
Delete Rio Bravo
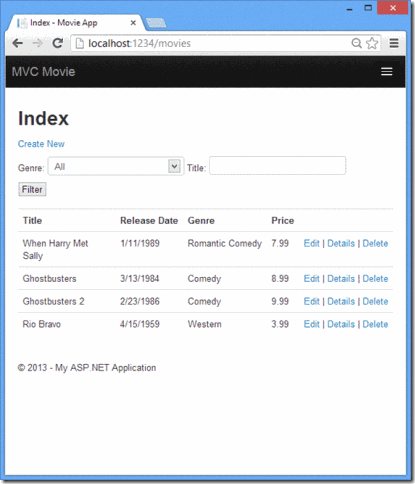375,324
